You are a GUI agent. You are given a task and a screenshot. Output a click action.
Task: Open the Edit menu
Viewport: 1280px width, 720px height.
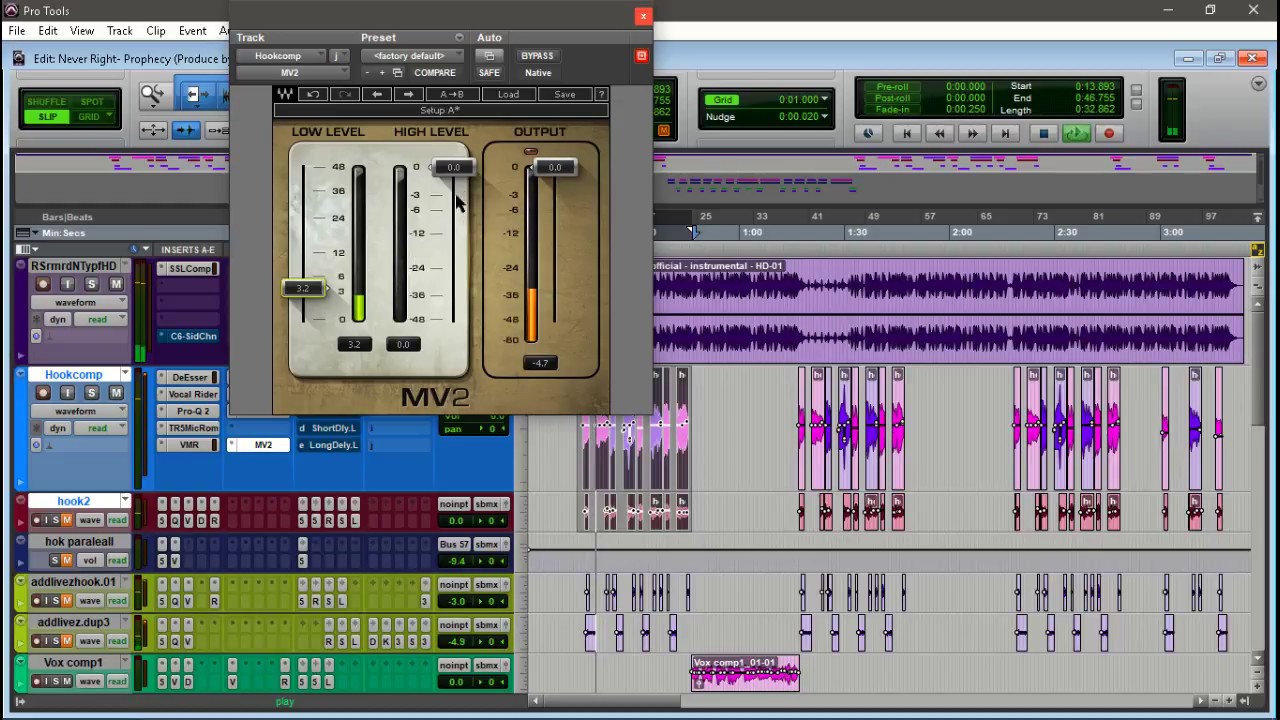coord(47,31)
